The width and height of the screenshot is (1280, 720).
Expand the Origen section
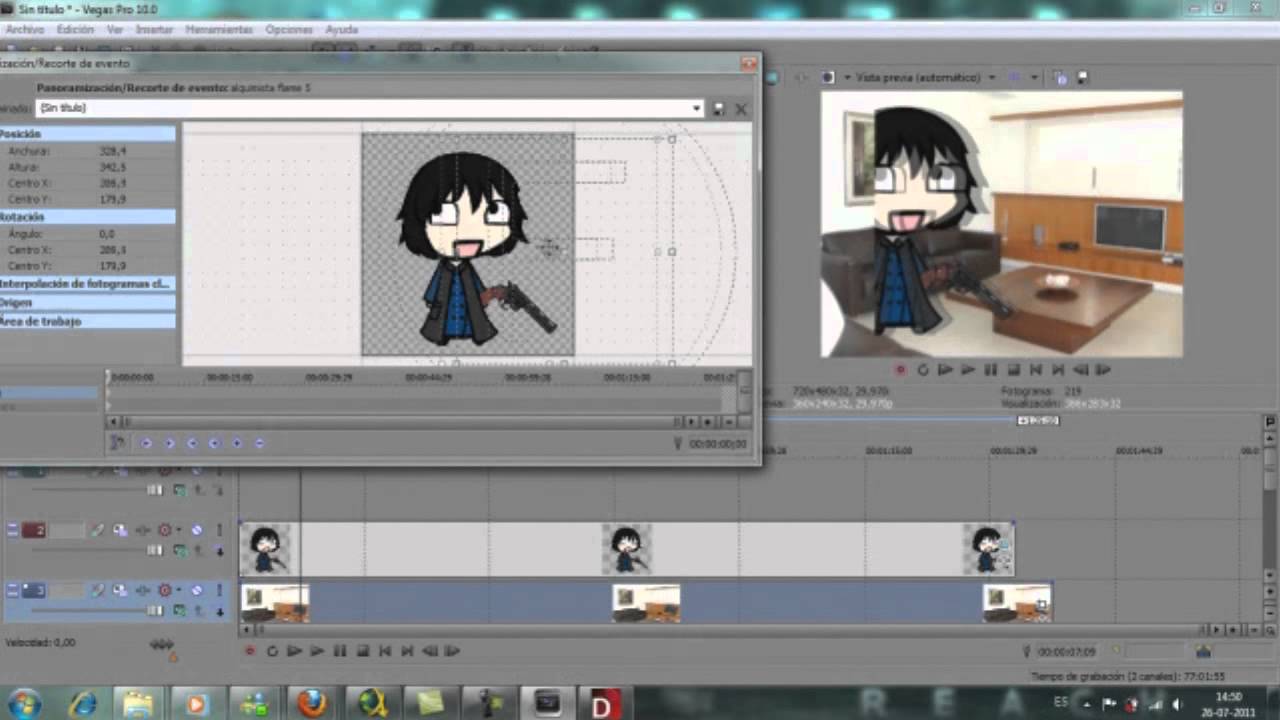click(x=87, y=302)
